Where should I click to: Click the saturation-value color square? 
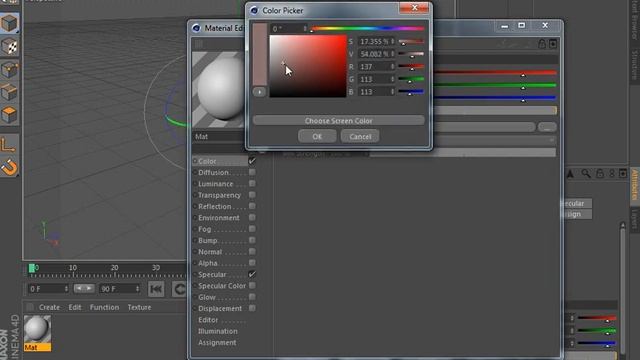point(308,66)
